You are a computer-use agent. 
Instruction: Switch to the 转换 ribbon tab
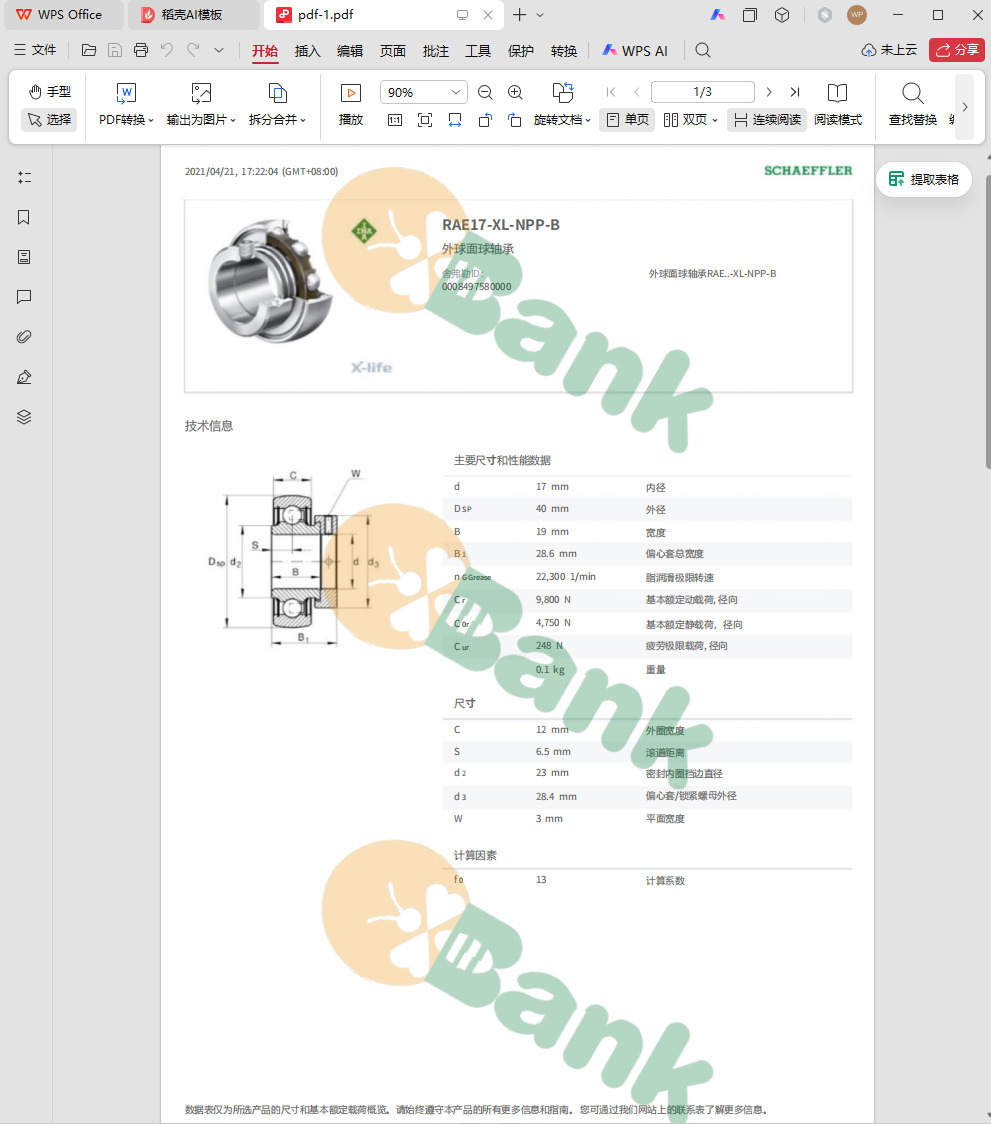point(564,51)
